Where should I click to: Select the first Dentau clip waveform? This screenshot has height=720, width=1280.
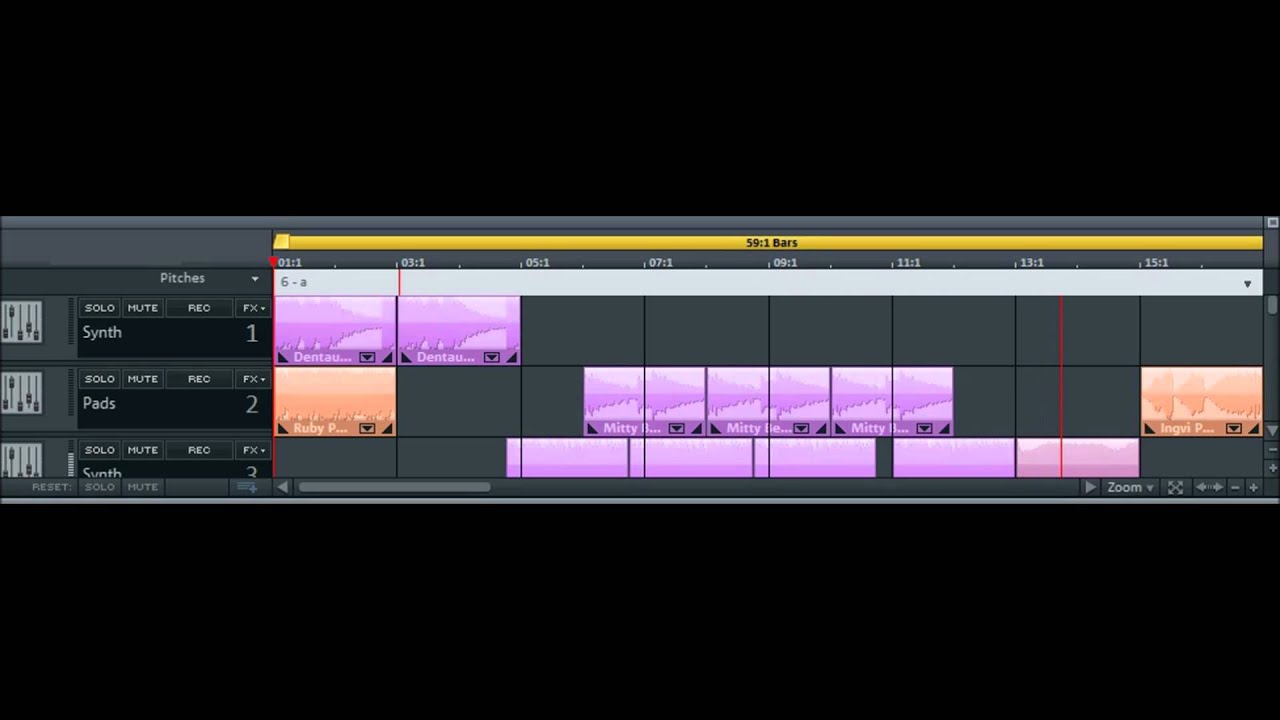[335, 323]
